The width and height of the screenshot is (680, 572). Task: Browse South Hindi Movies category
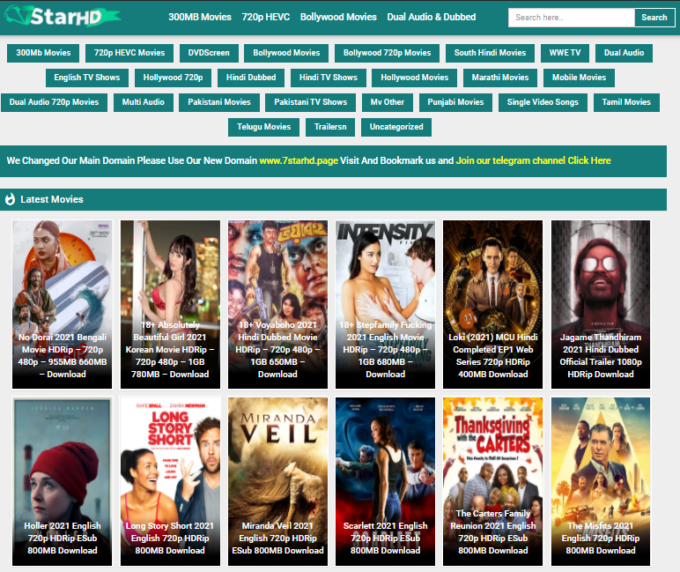490,53
